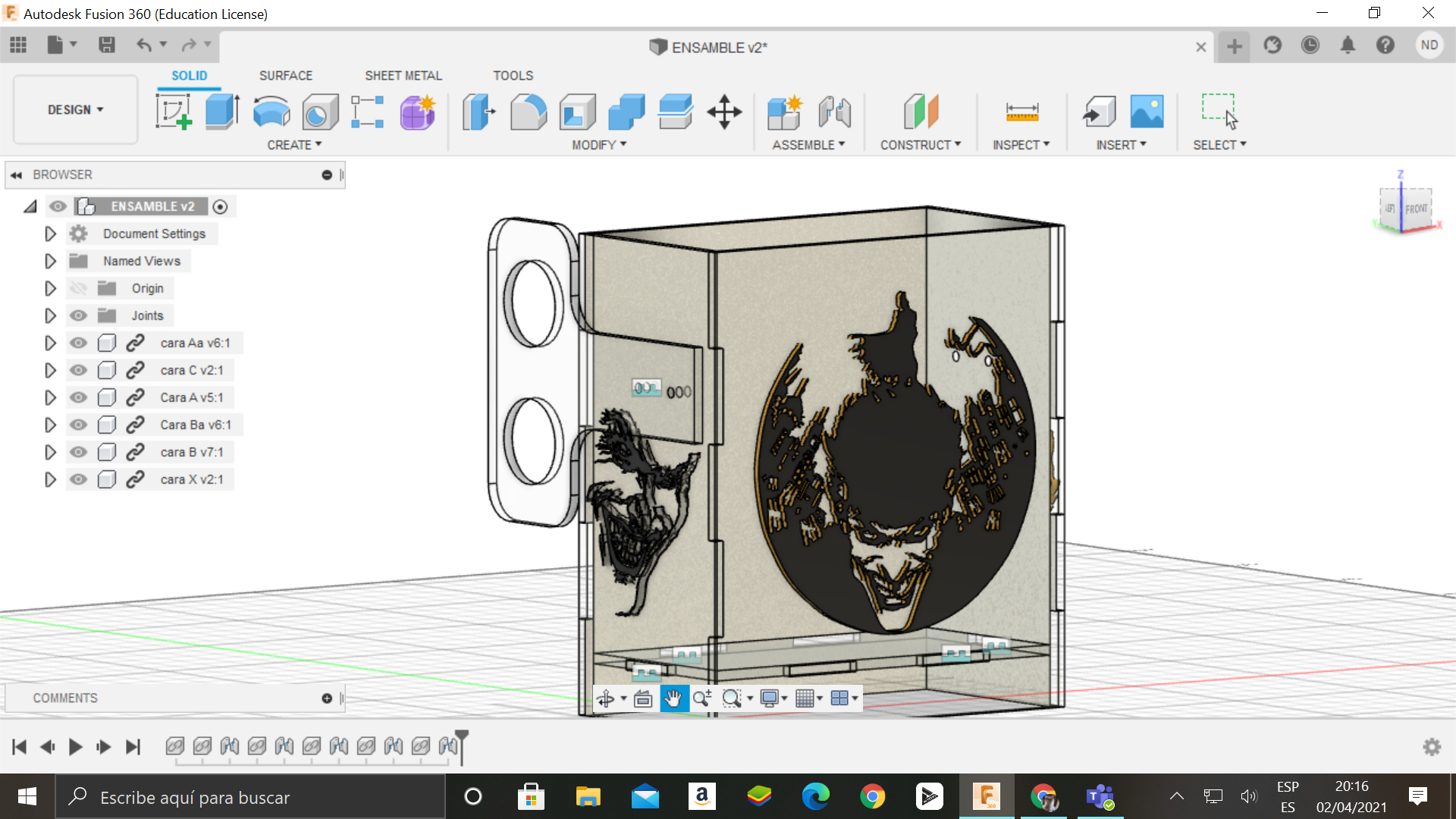Image resolution: width=1456 pixels, height=819 pixels.
Task: Hide component Cara Ba v6:1
Action: pos(78,425)
